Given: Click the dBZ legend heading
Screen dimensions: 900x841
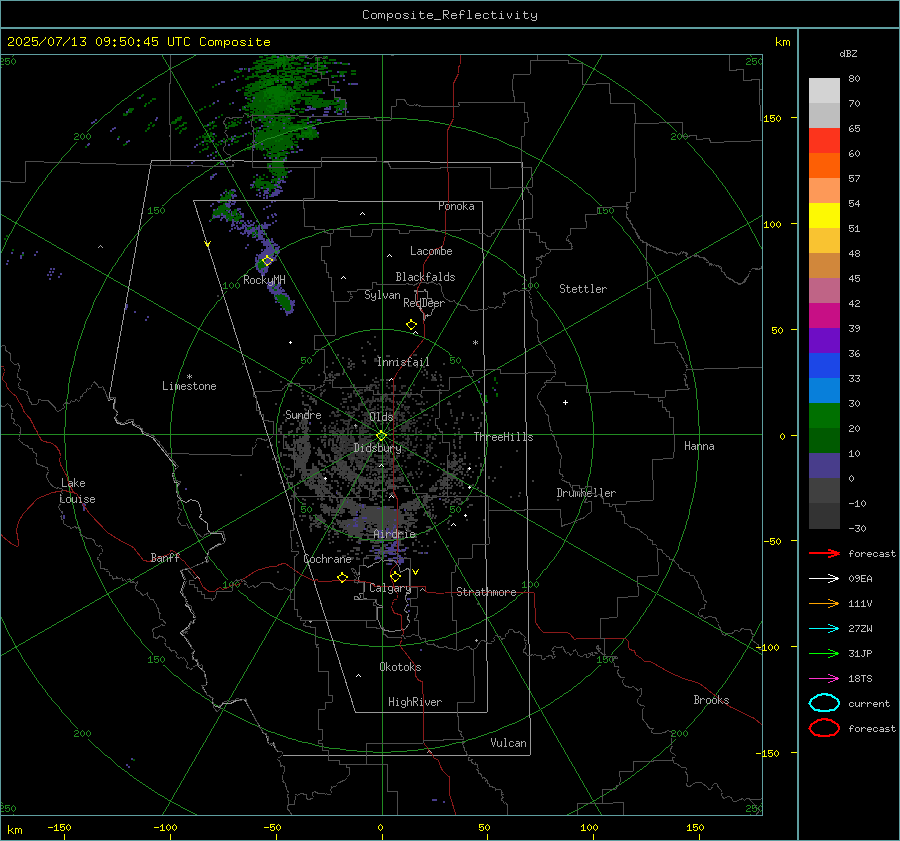Looking at the screenshot, I should click(x=848, y=54).
